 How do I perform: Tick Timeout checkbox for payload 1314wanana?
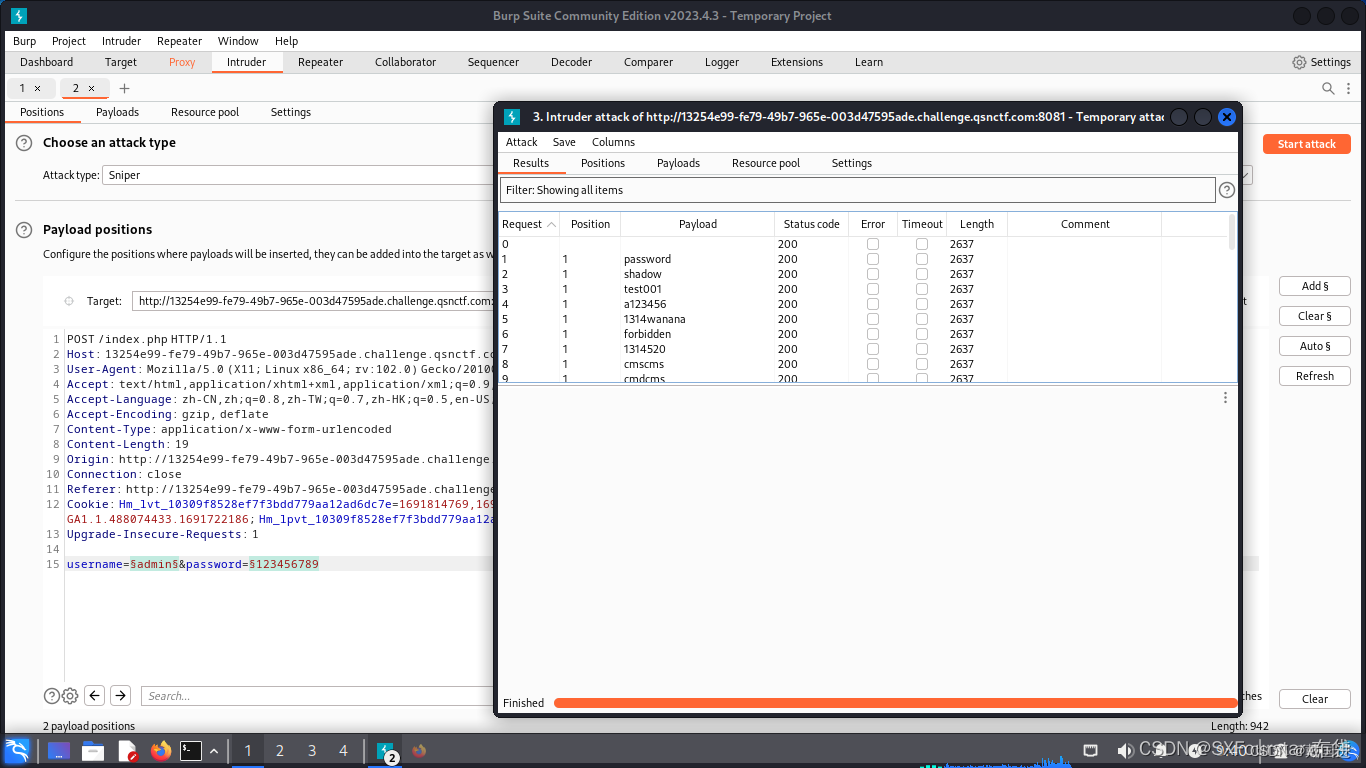(922, 319)
